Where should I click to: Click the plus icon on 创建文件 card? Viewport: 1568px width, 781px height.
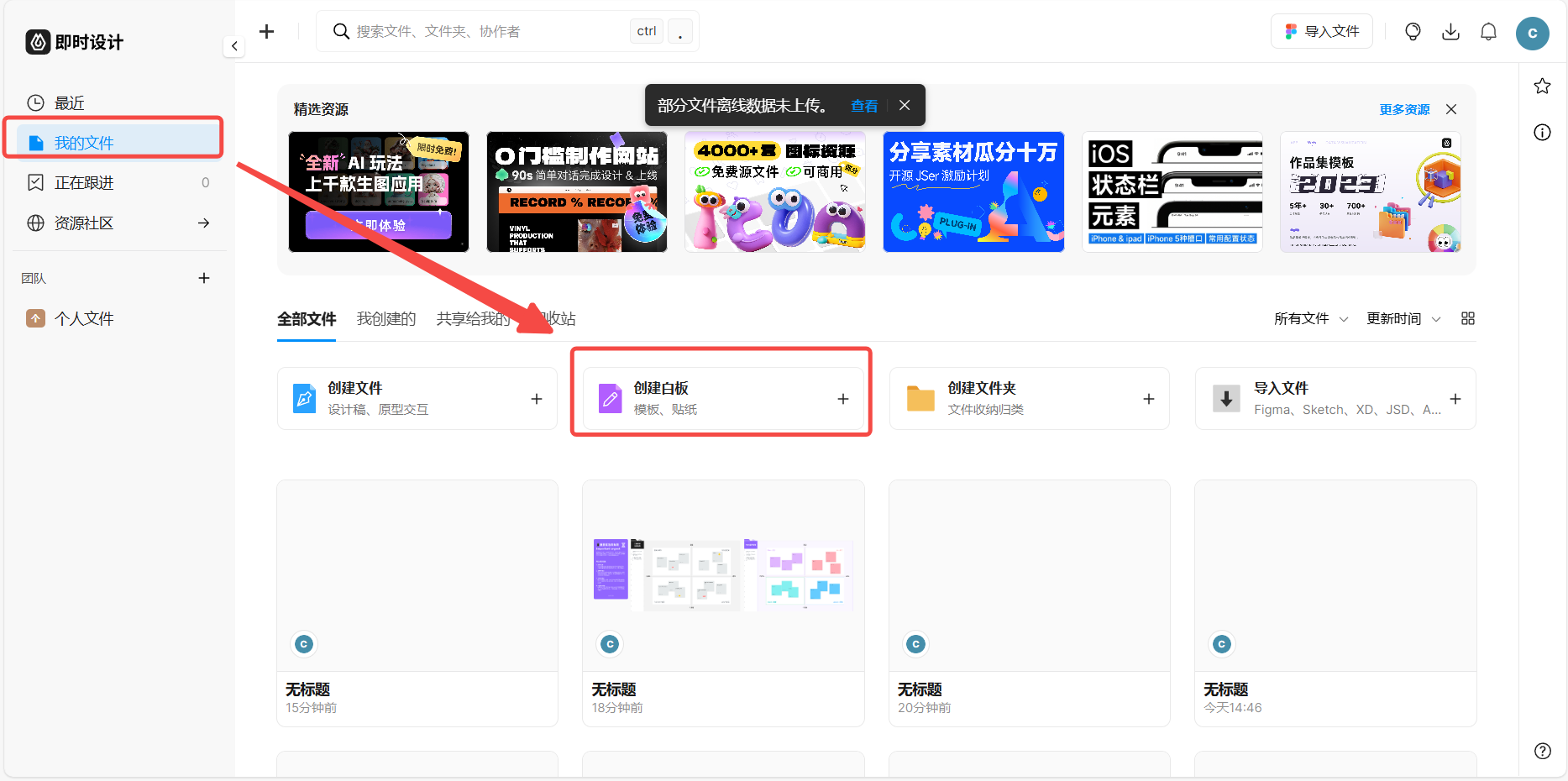pos(537,399)
